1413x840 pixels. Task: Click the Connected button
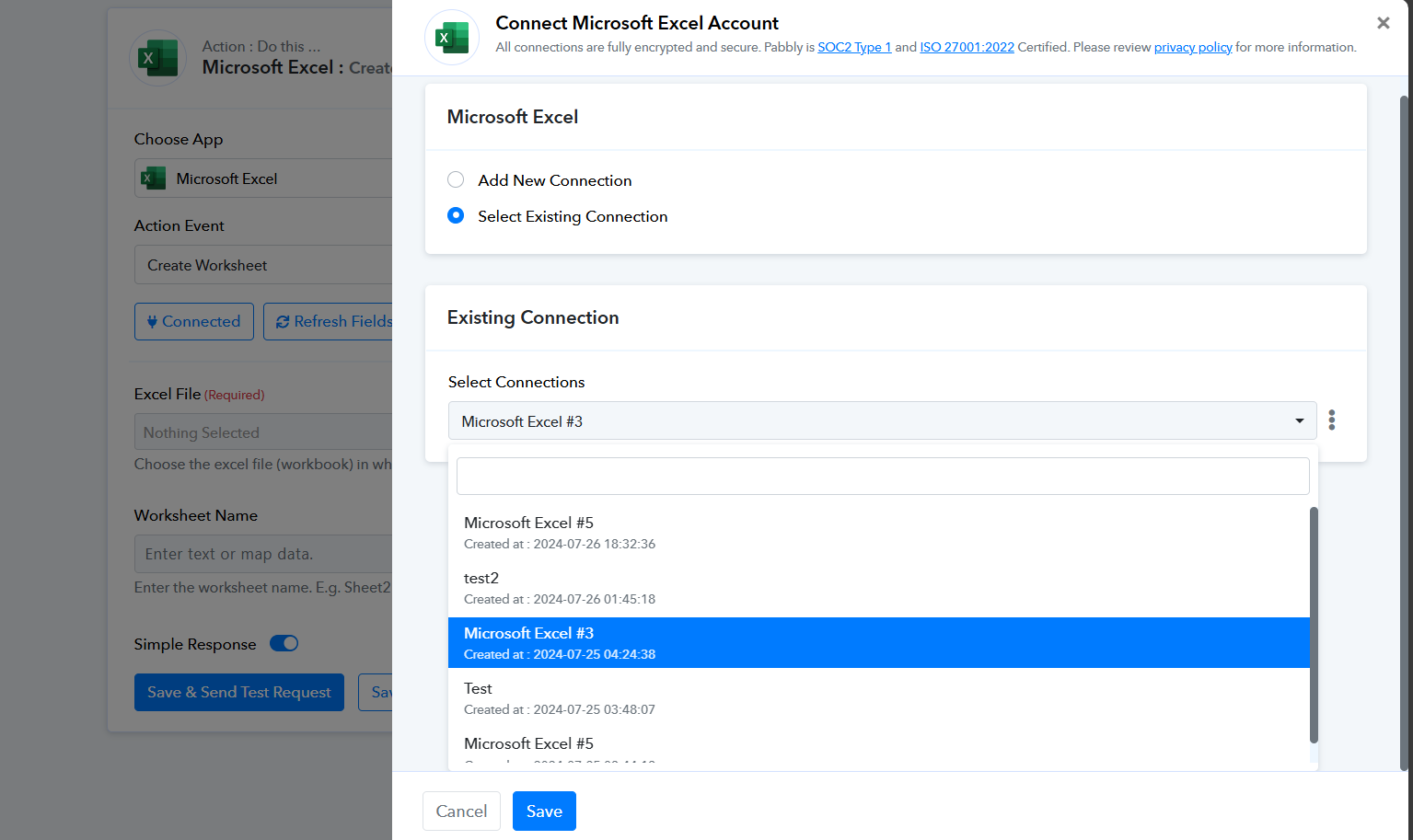pyautogui.click(x=194, y=321)
